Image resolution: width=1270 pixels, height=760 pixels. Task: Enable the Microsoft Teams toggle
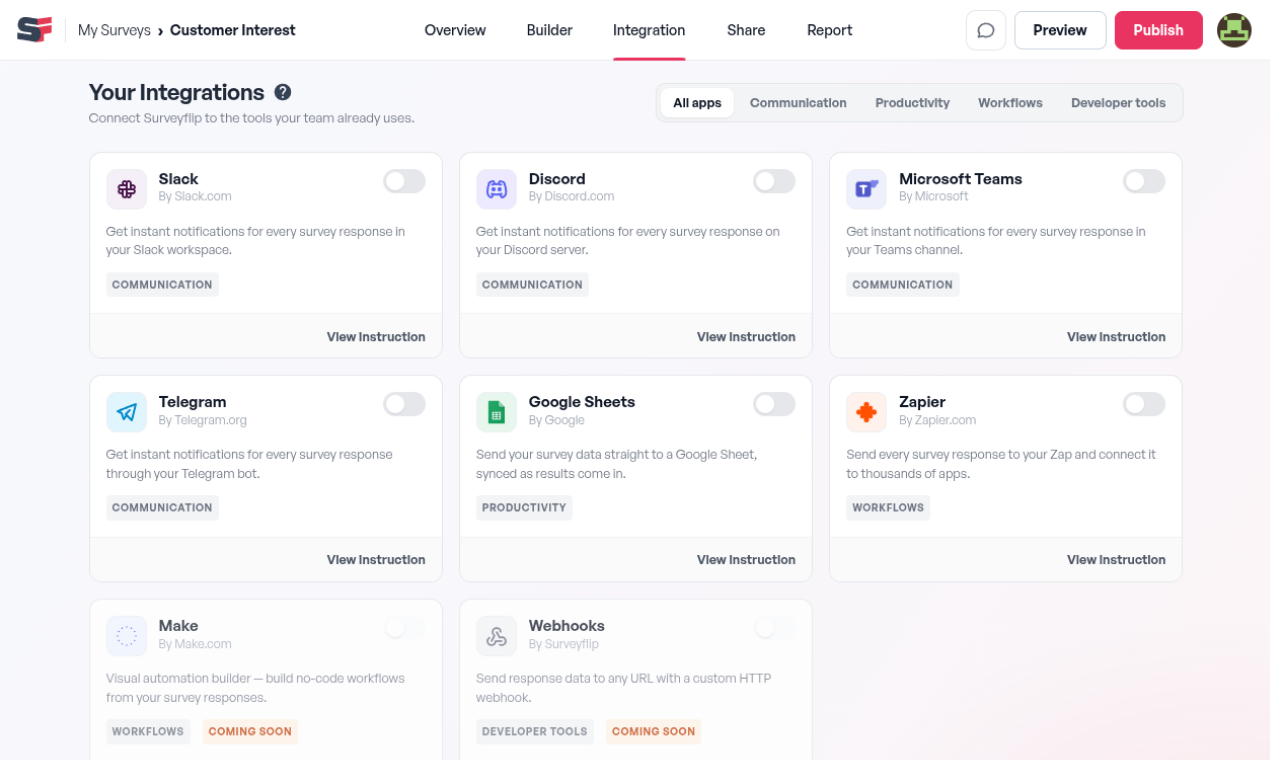tap(1145, 181)
